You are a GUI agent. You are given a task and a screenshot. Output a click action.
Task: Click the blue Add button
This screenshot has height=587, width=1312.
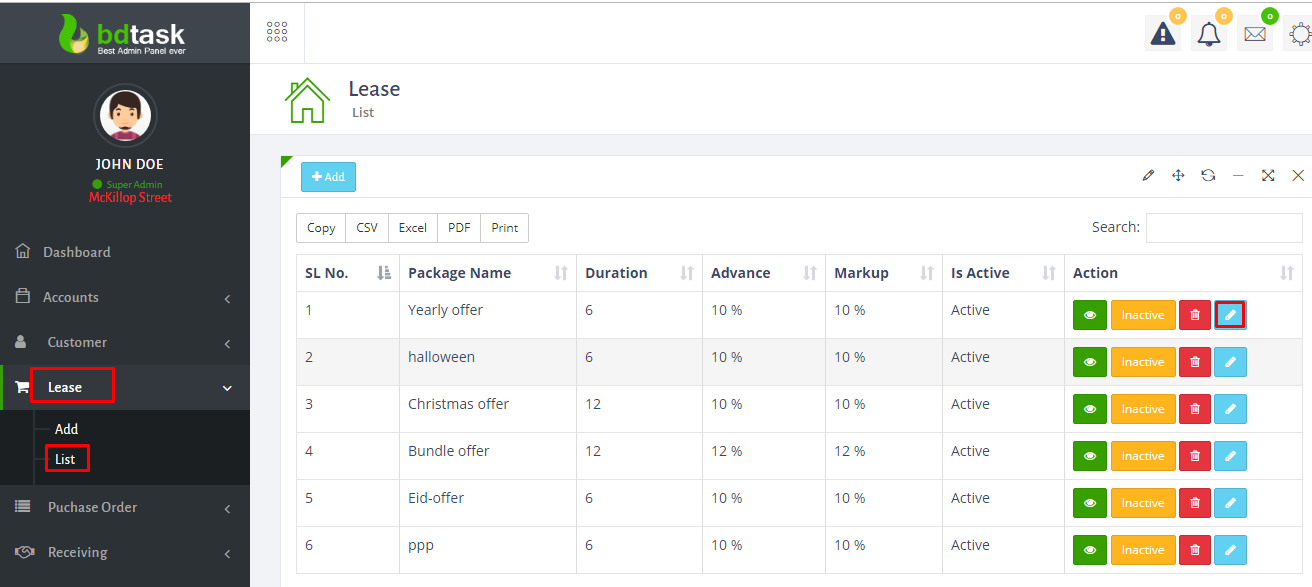coord(328,177)
